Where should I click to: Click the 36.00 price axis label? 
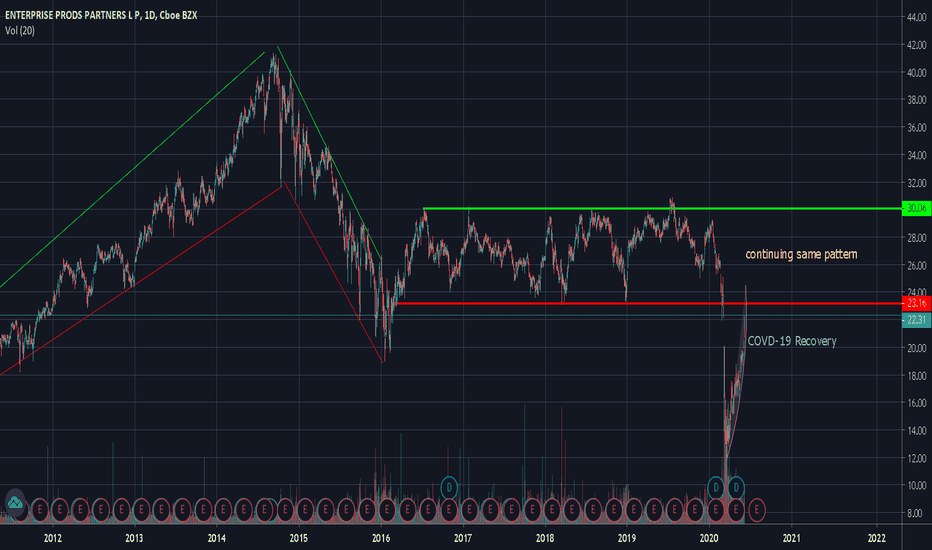[x=917, y=127]
